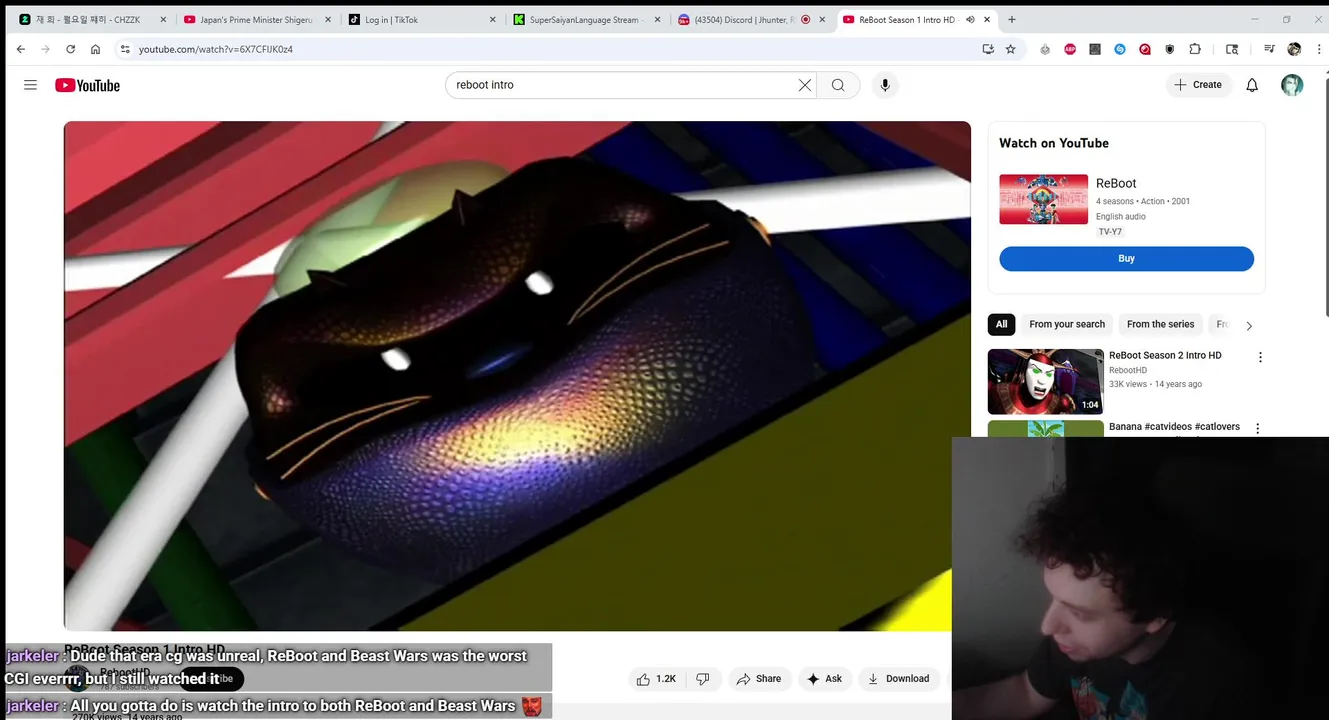This screenshot has width=1329, height=720.
Task: Open the Shazam extension icon
Action: [x=1120, y=49]
